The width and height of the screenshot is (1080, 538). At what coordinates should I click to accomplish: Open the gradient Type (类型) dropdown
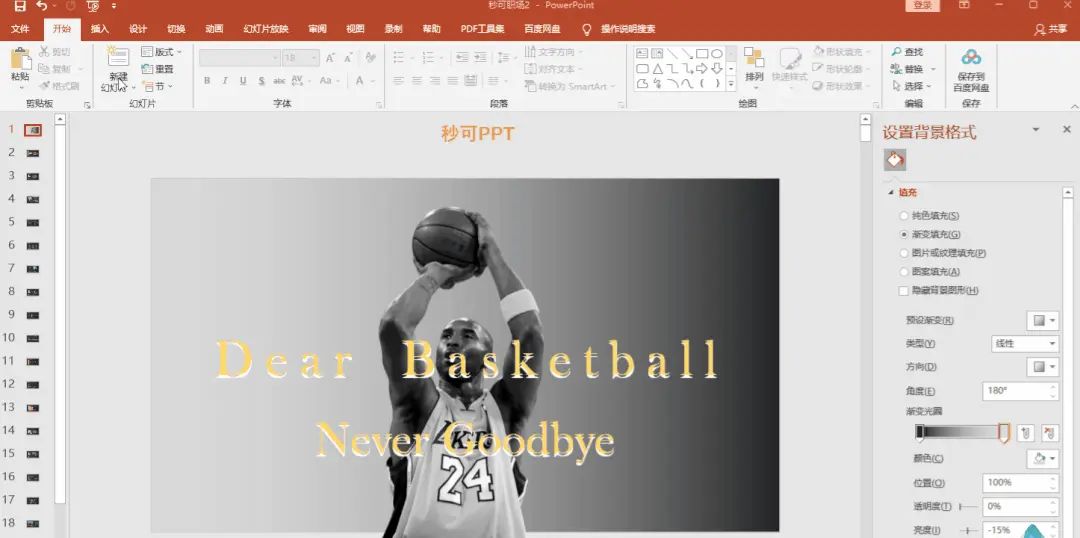[x=1024, y=343]
